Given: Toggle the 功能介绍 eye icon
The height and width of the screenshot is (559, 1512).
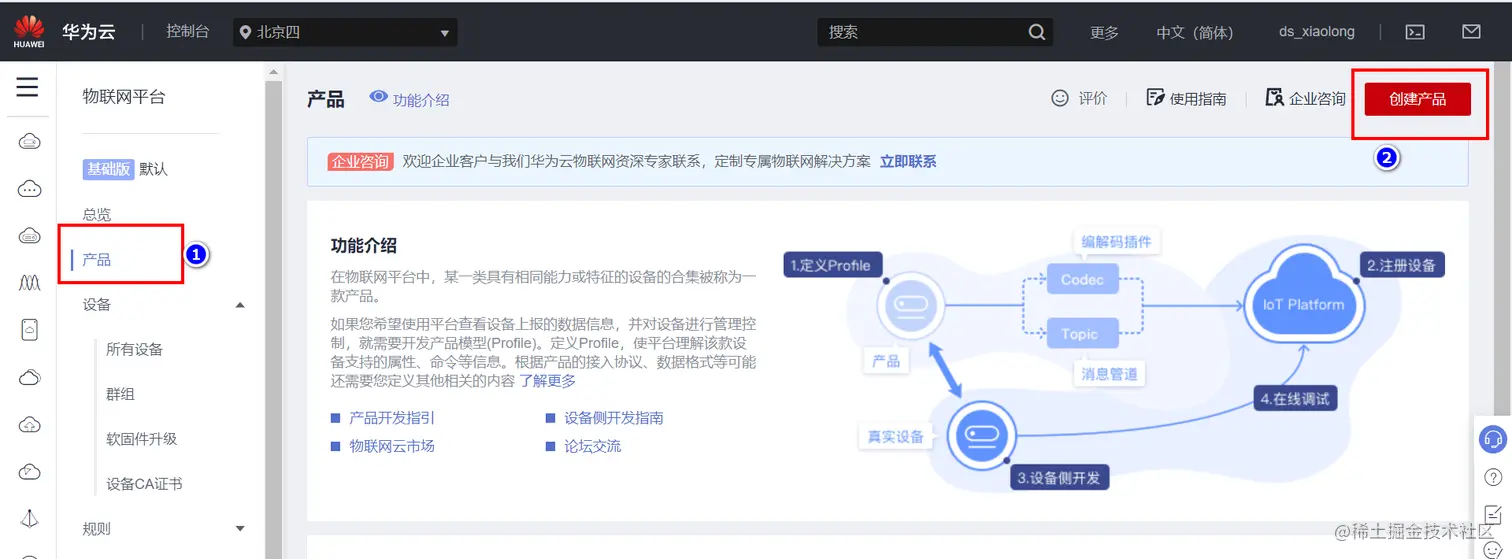Looking at the screenshot, I should [378, 97].
